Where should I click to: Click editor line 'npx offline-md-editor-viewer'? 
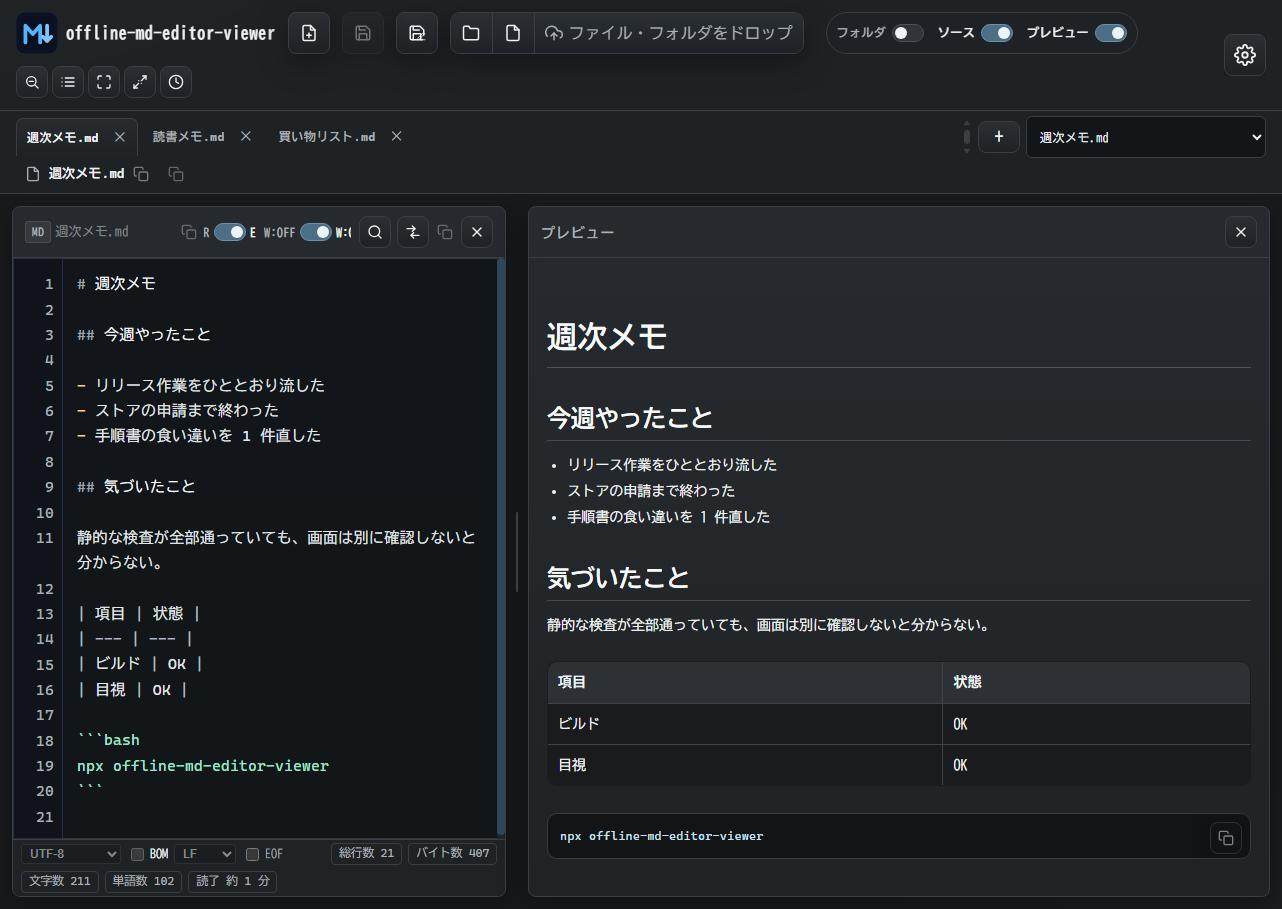[x=203, y=765]
